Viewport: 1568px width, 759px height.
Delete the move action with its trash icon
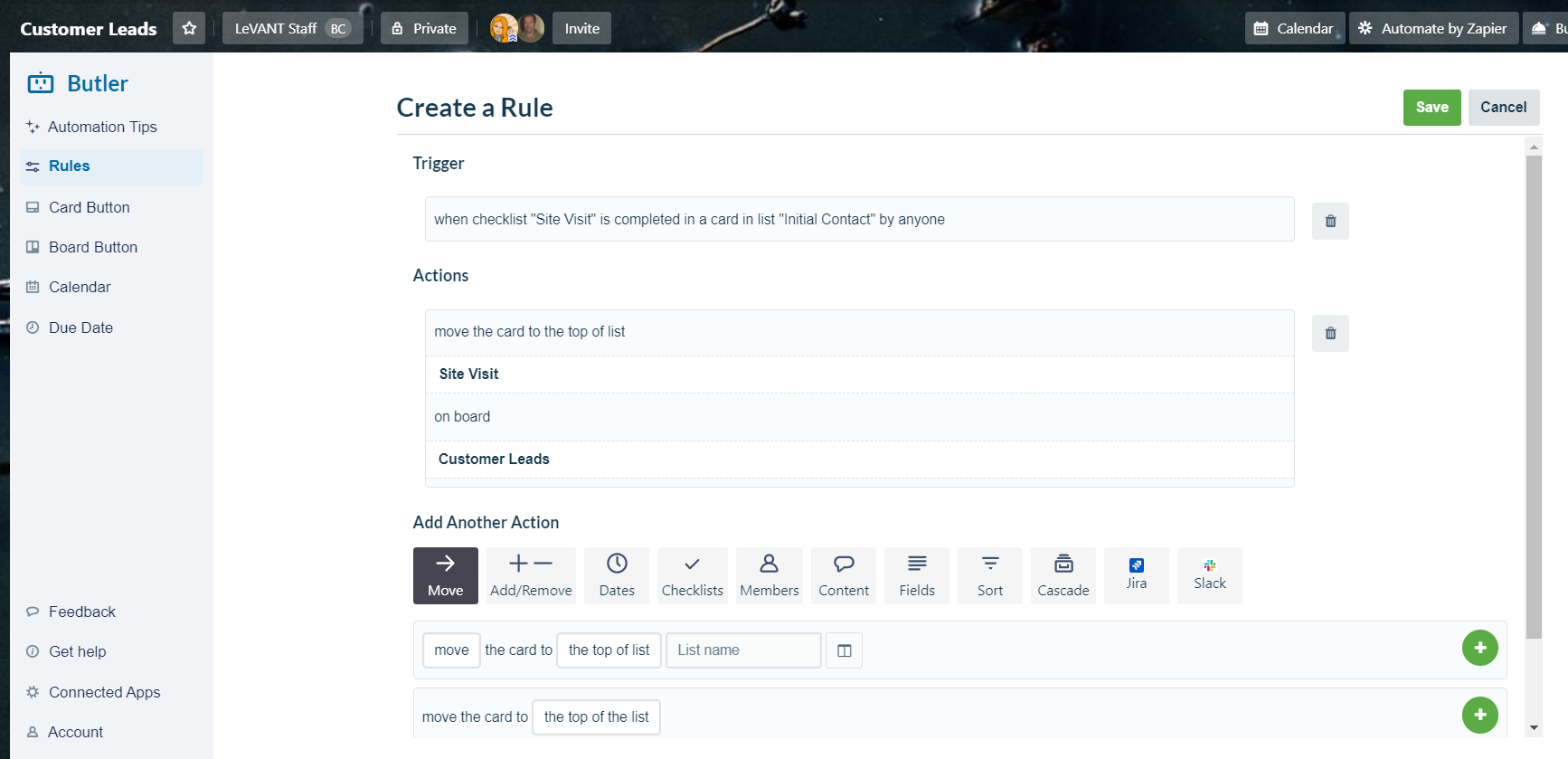(x=1330, y=333)
